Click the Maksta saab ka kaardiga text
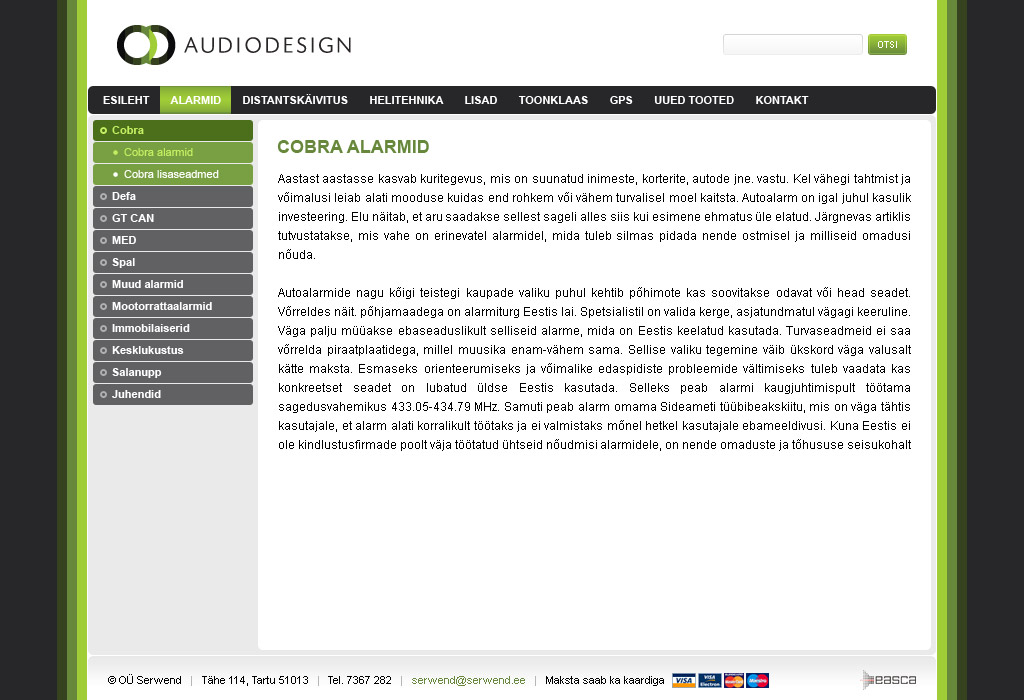Viewport: 1024px width, 700px height. (605, 680)
